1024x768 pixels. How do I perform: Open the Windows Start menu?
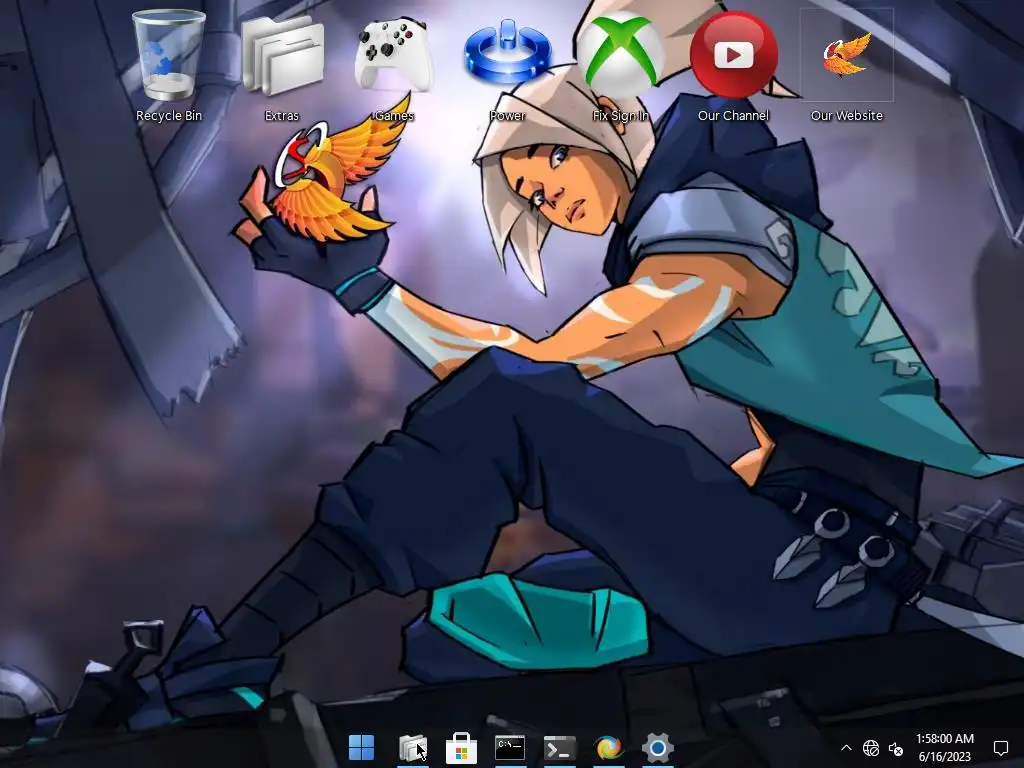361,748
